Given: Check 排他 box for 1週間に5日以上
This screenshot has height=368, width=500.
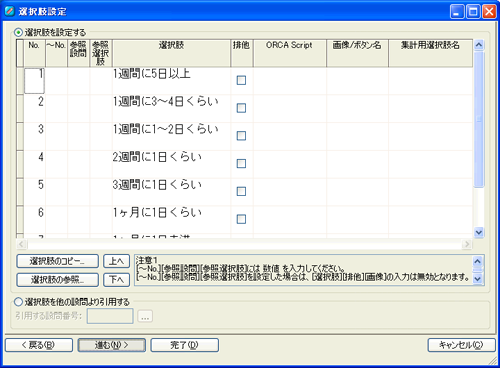Looking at the screenshot, I should click(241, 80).
